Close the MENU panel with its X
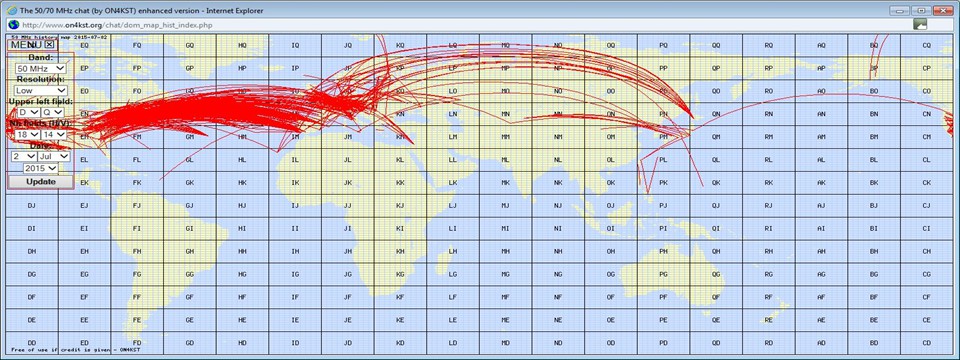The width and height of the screenshot is (960, 360). point(50,45)
